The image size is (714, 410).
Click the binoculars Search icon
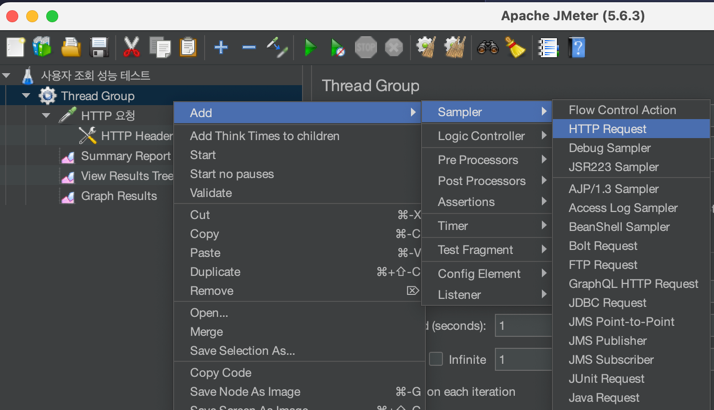click(x=487, y=47)
